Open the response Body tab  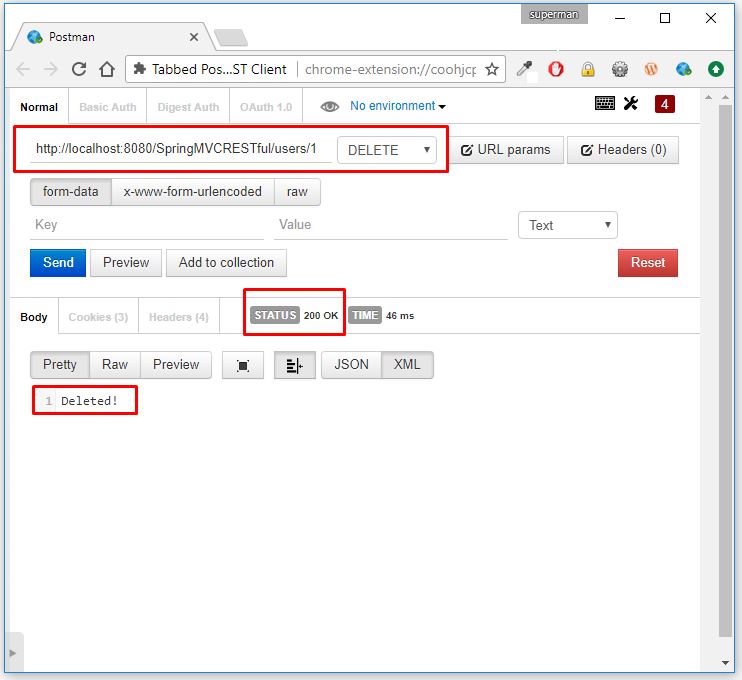(x=34, y=317)
